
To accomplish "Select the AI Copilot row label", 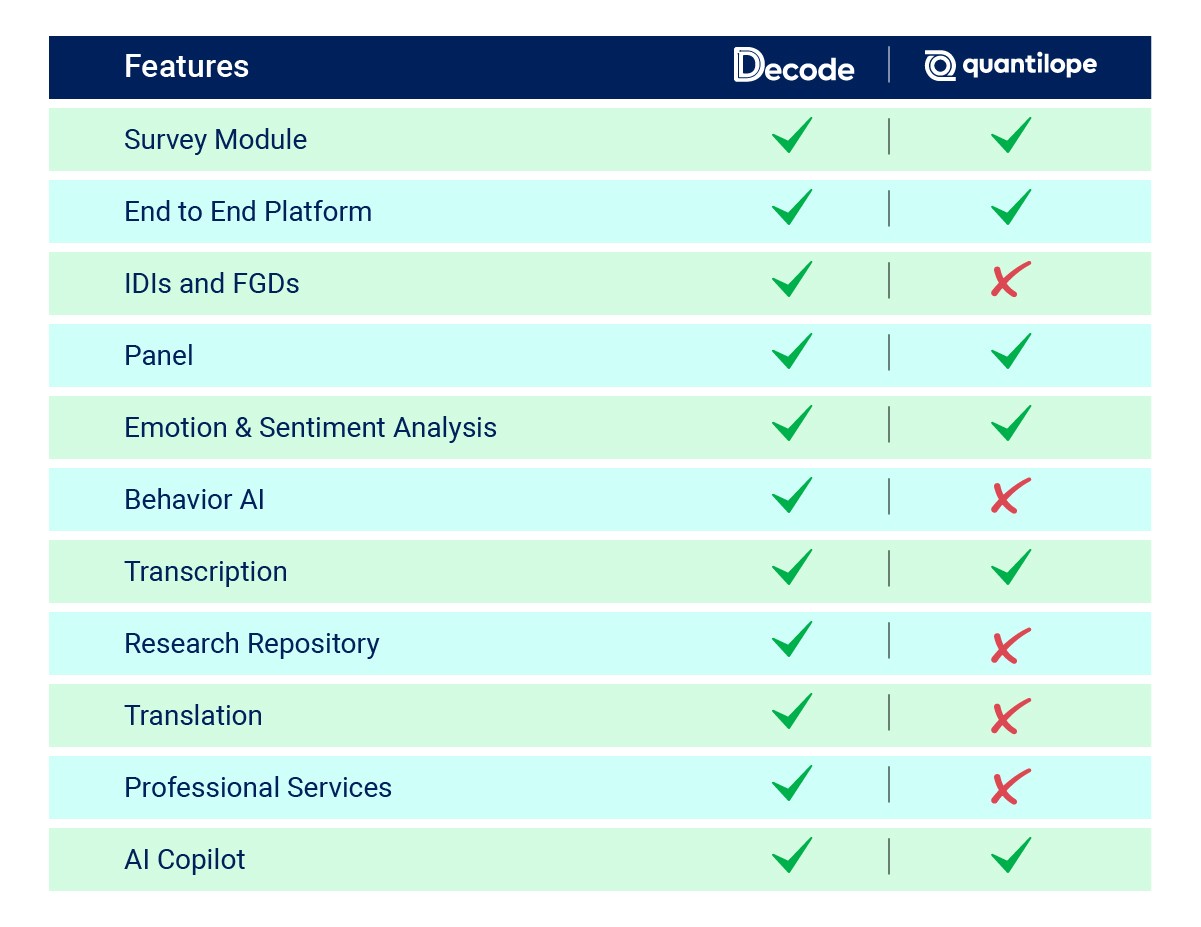I will click(x=185, y=859).
